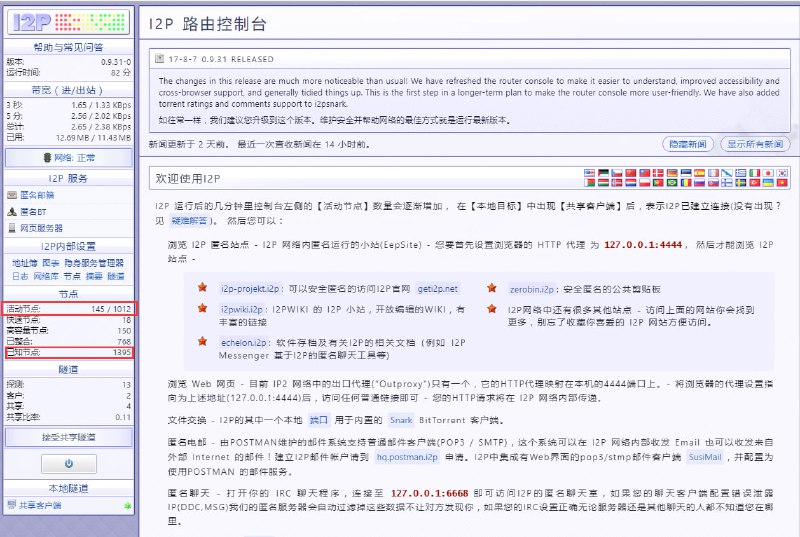This screenshot has width=800, height=537.
Task: Open the 隧道 link under I2P内部设置
Action: (116, 276)
